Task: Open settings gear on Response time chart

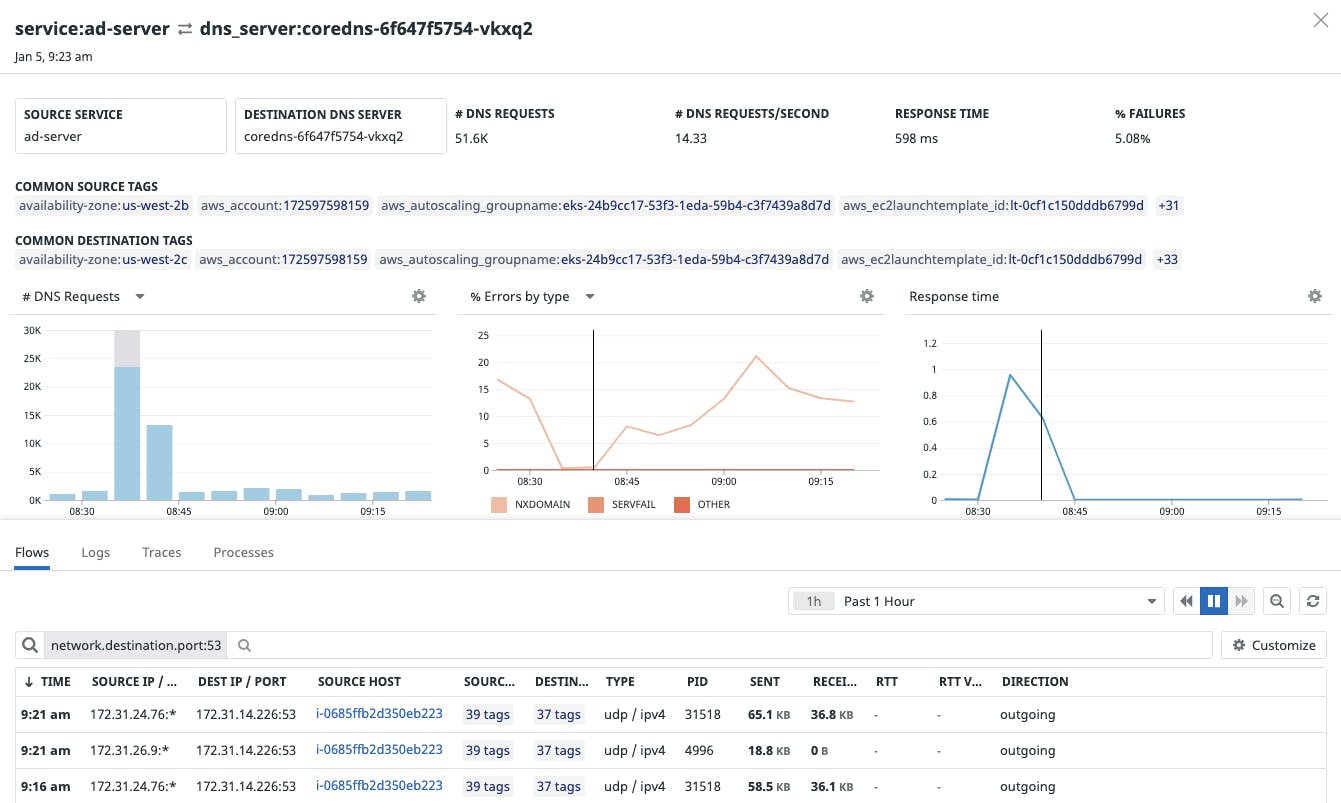Action: (1314, 296)
